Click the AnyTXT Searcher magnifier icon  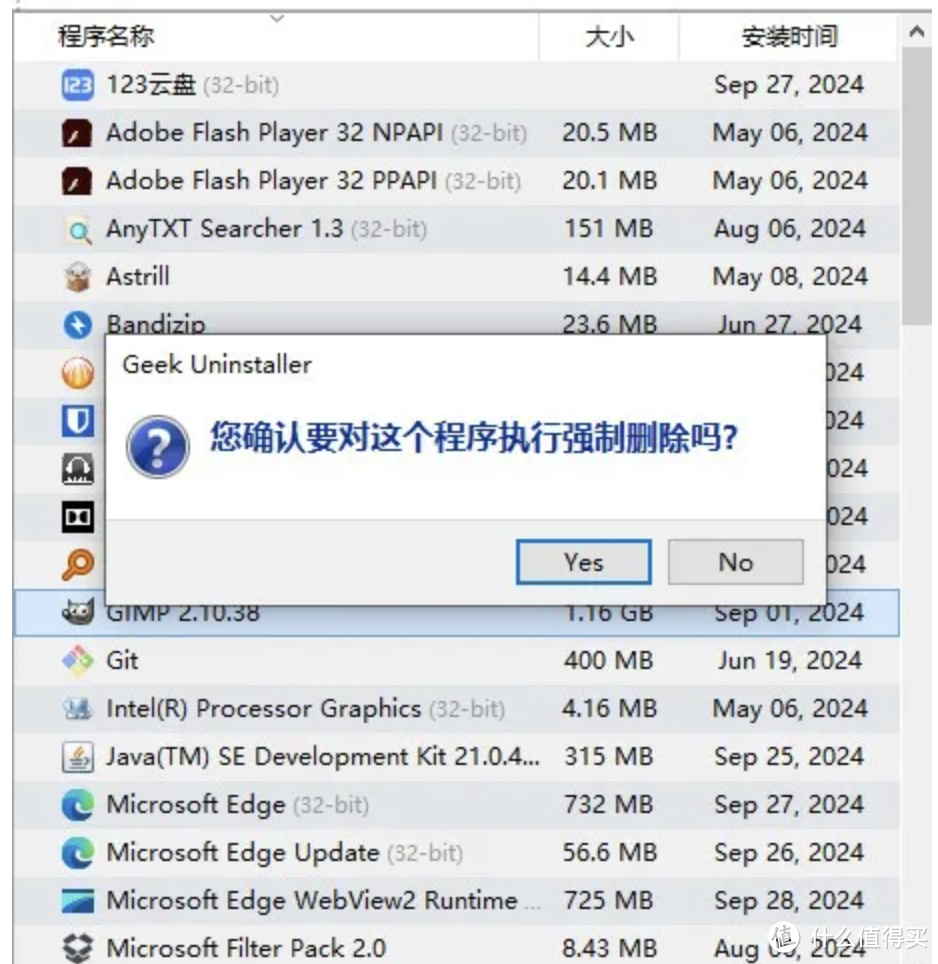[77, 229]
